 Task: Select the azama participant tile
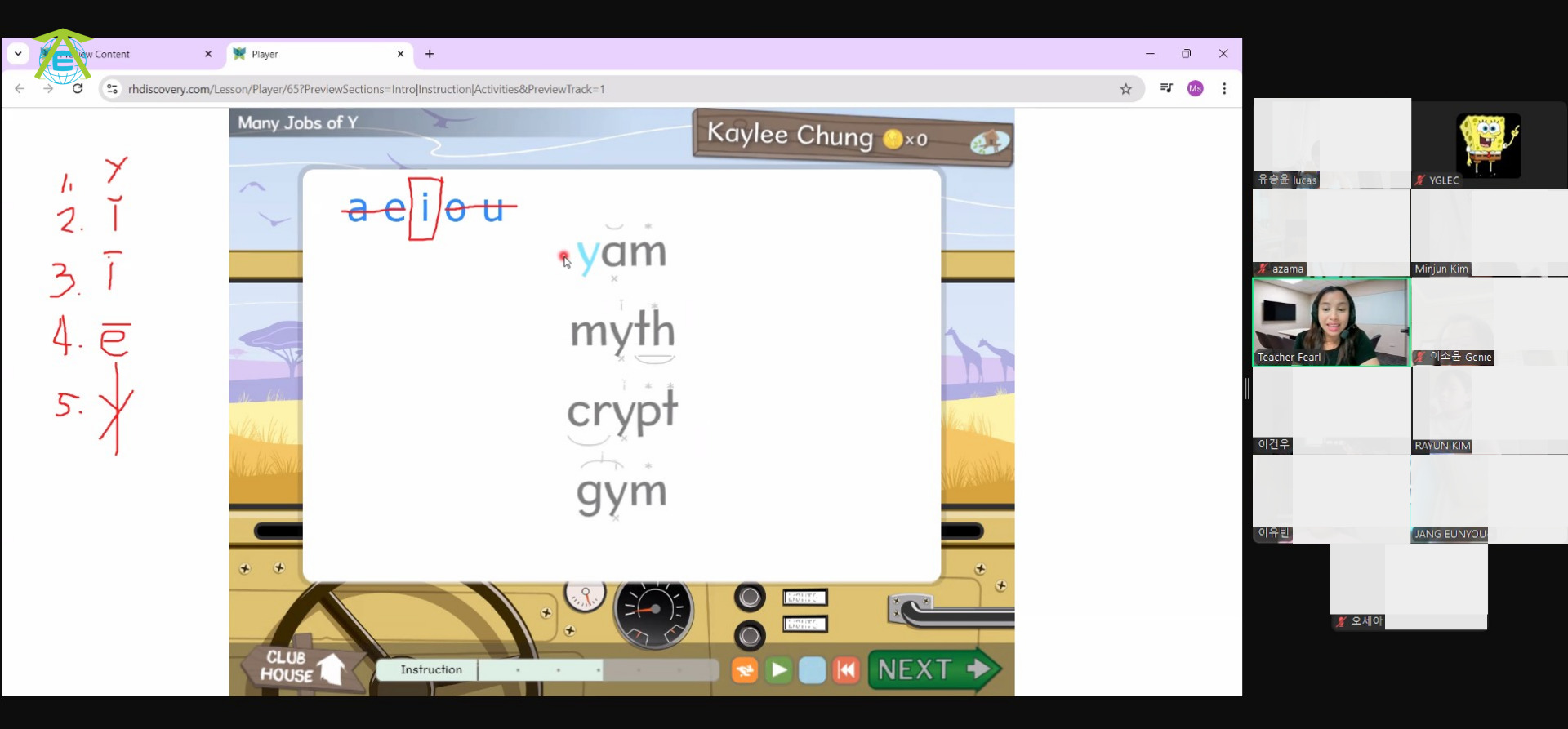point(1332,233)
